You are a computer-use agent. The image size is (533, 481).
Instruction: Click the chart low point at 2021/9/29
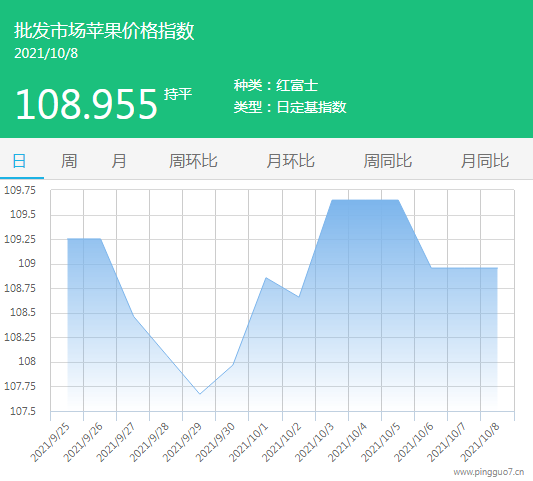click(200, 394)
